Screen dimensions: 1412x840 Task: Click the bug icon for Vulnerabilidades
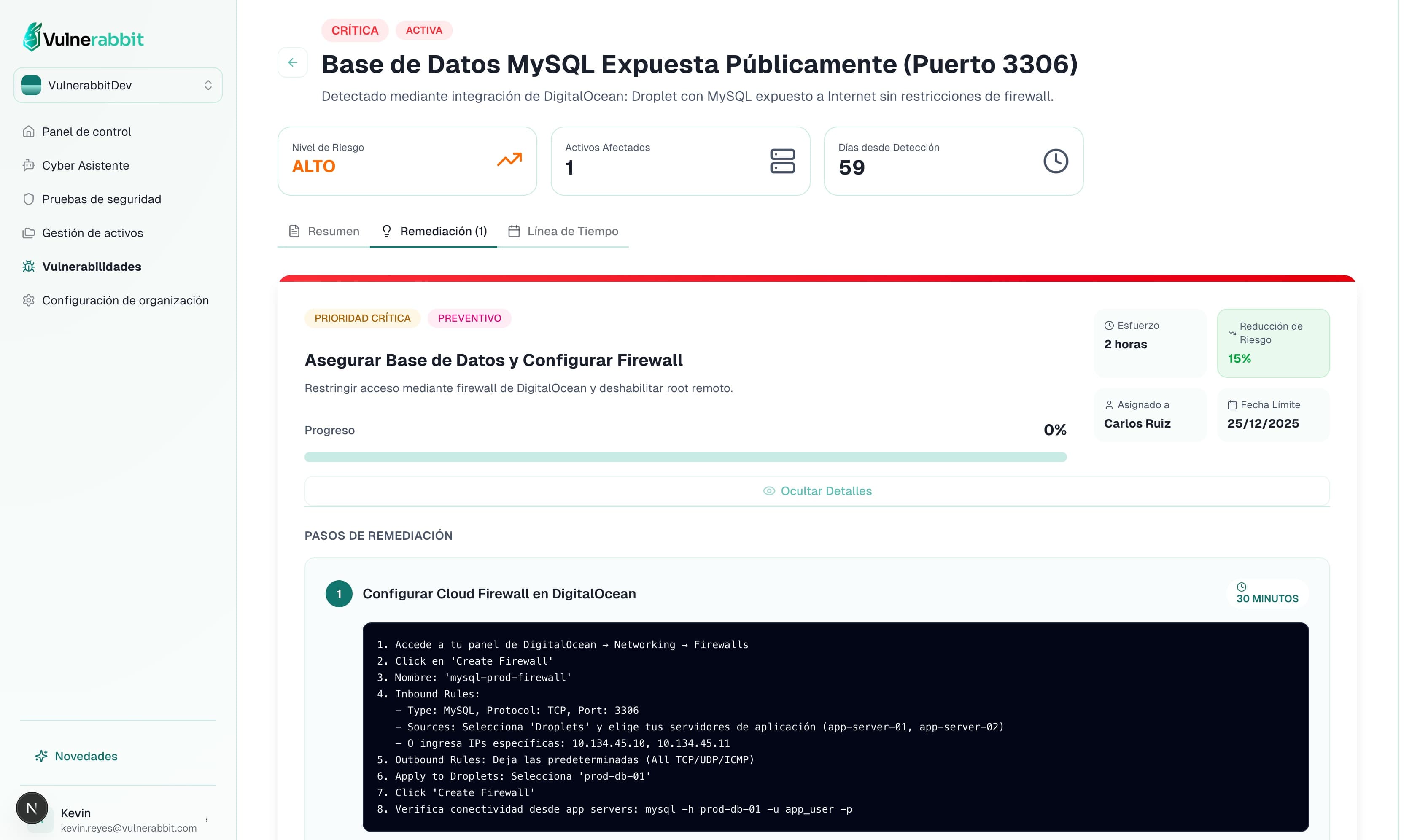click(29, 267)
